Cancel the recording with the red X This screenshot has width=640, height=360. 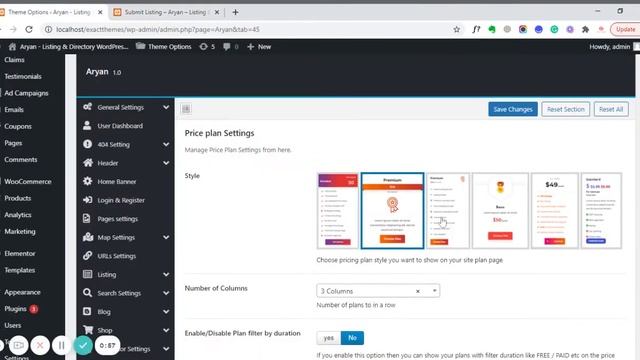40,345
